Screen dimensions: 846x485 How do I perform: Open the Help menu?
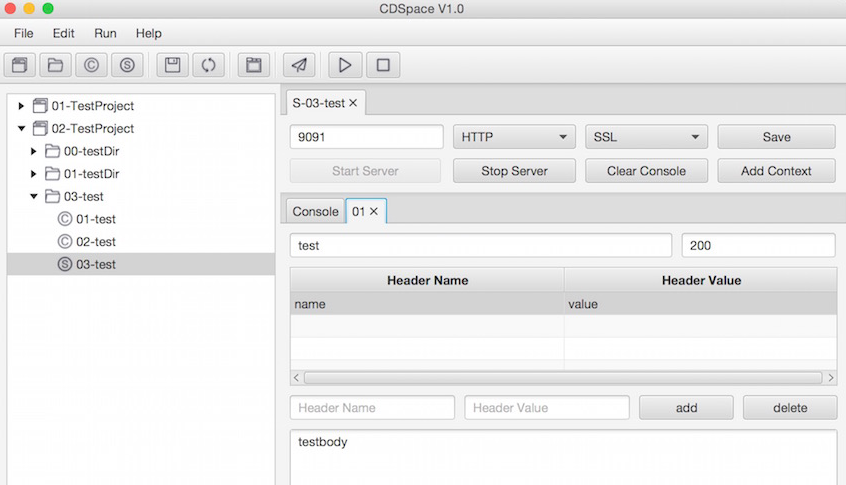pyautogui.click(x=148, y=33)
